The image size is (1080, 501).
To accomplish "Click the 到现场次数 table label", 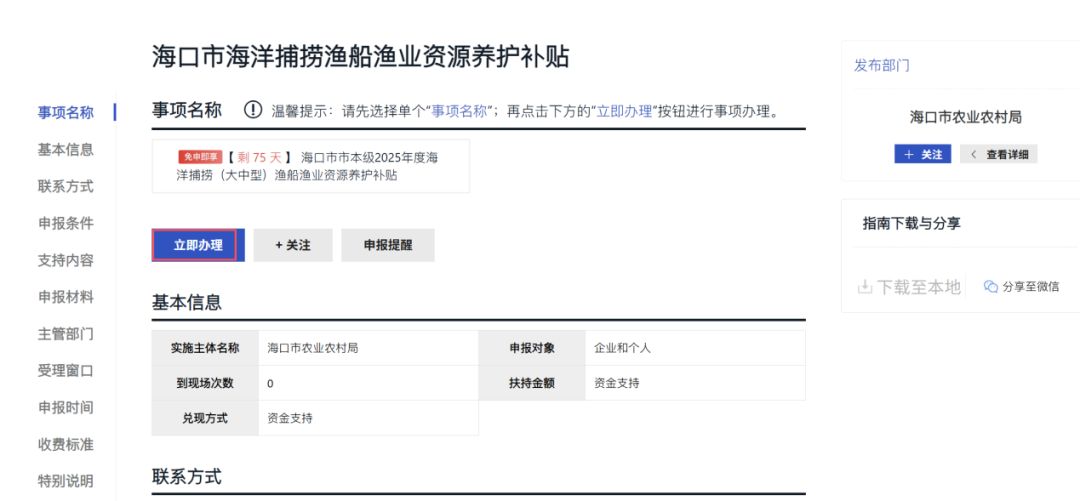I will (x=205, y=383).
